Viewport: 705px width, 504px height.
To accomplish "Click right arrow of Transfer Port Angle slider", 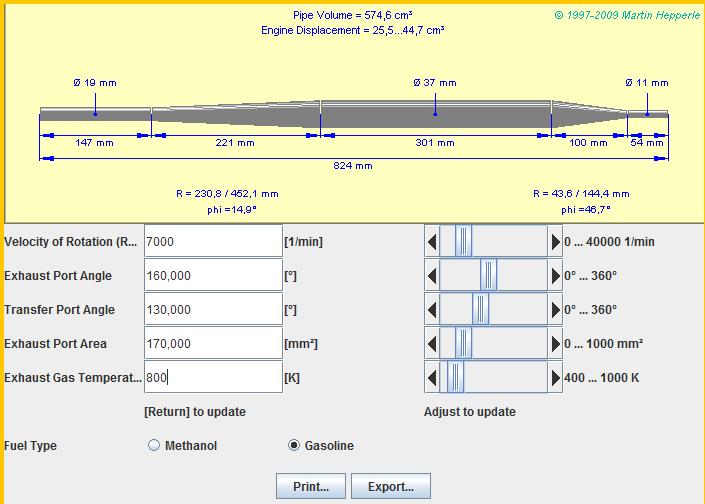I will (x=556, y=310).
